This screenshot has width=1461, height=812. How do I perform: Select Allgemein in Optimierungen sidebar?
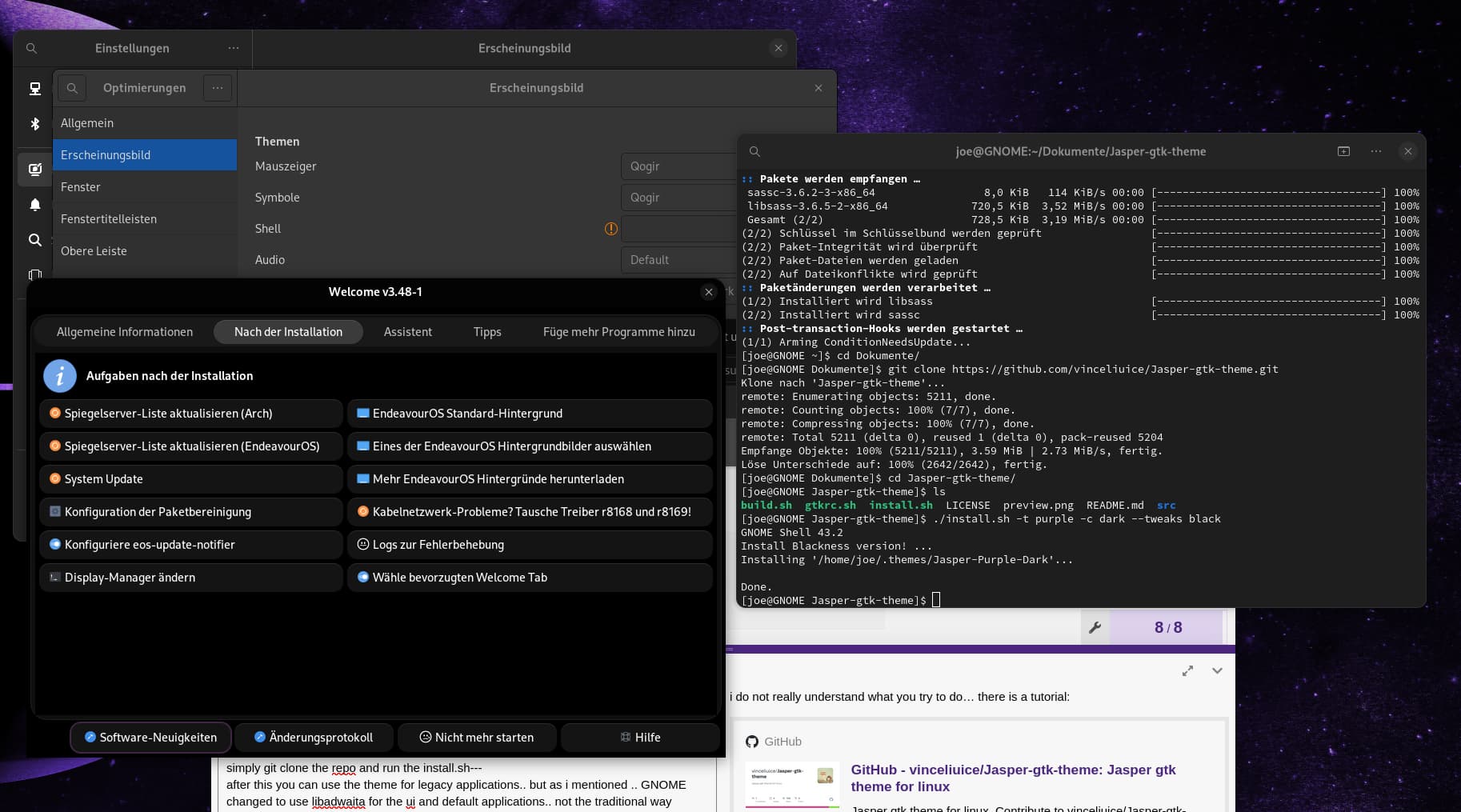pyautogui.click(x=145, y=123)
